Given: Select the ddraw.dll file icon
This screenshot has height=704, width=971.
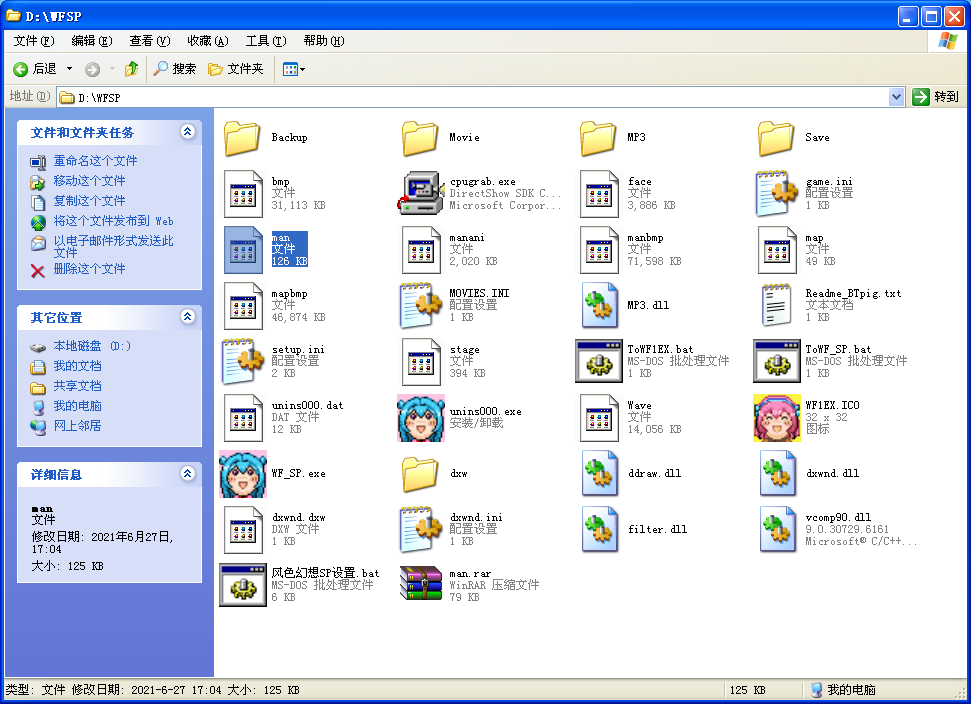Looking at the screenshot, I should [x=599, y=474].
